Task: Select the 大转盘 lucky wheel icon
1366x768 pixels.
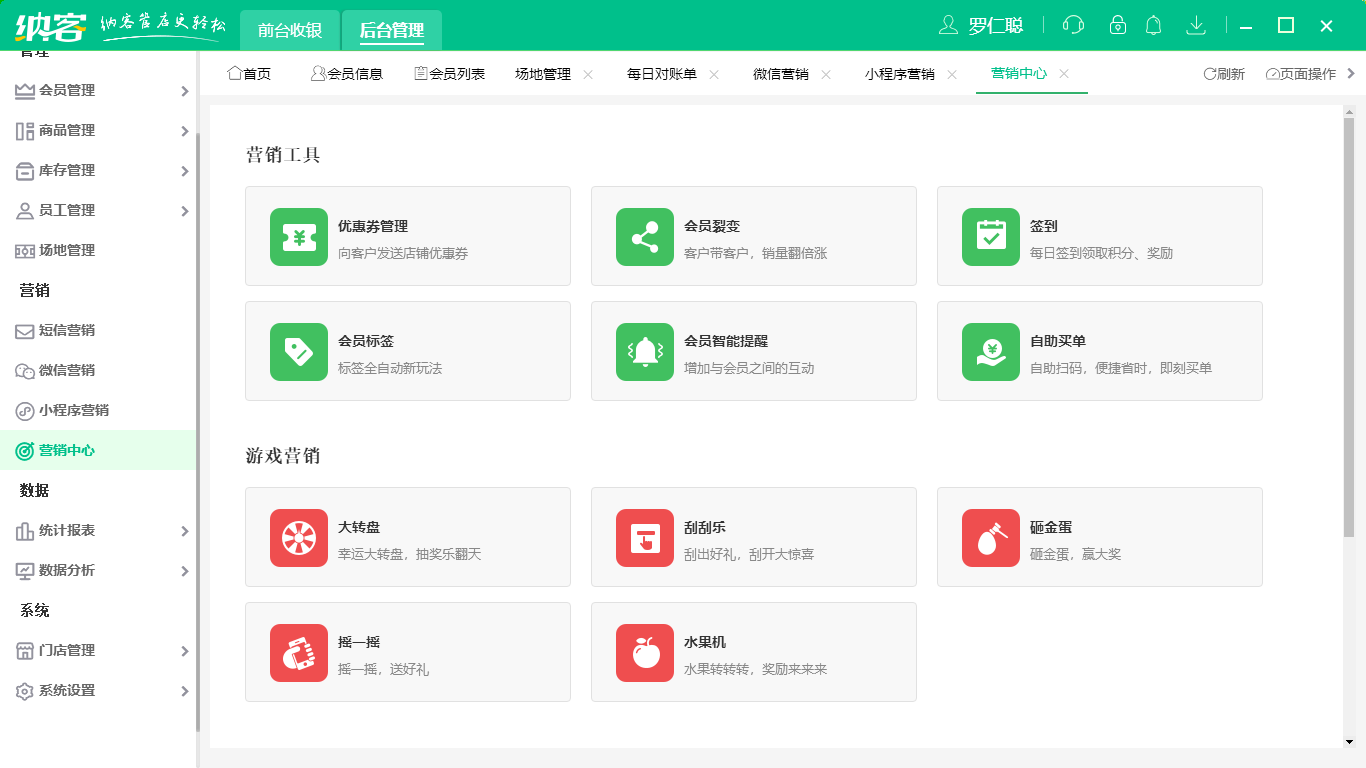Action: [x=298, y=537]
